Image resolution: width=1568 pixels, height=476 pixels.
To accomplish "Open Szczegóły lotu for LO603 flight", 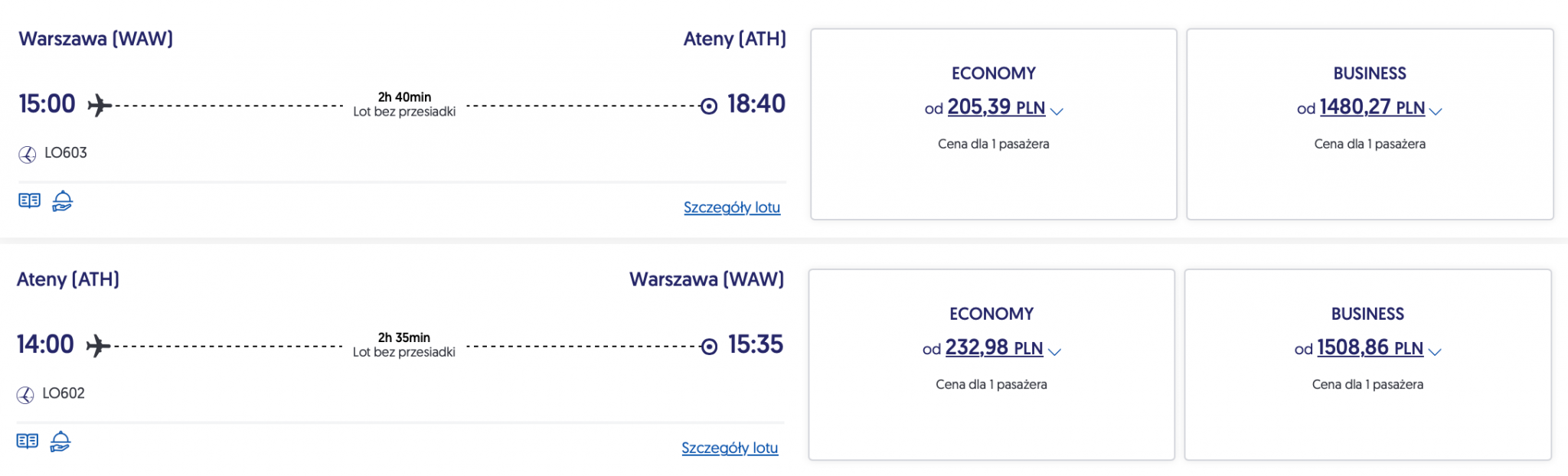I will point(731,207).
